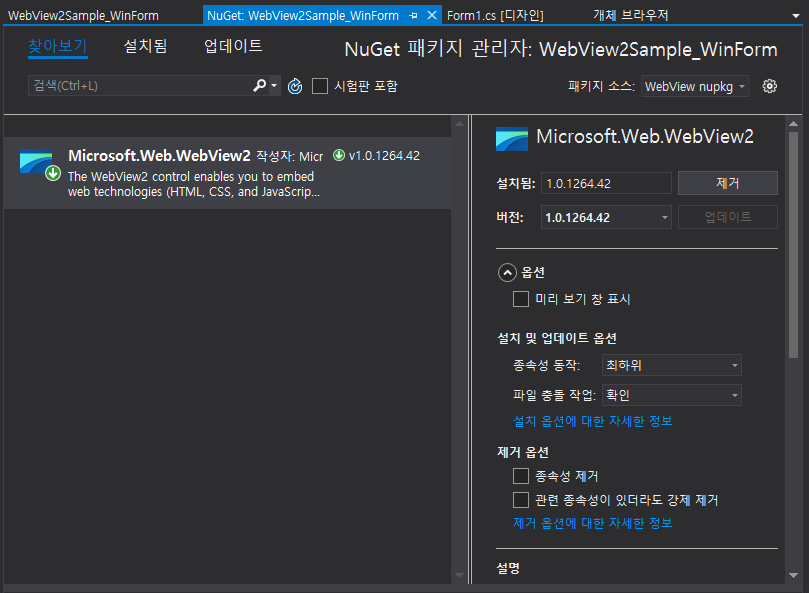The width and height of the screenshot is (809, 593).
Task: Open 제거 옵션에 대한 자세한 정보 link
Action: 592,523
